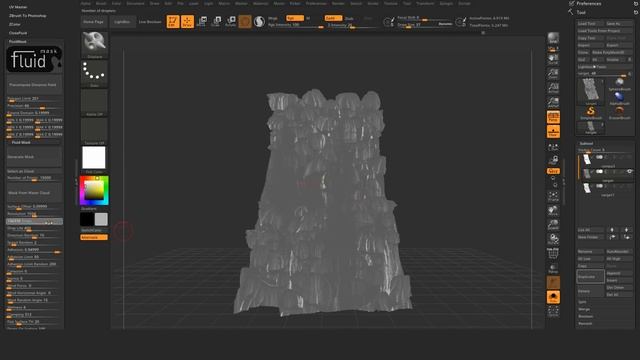Expand the UV Master plugin section
The width and height of the screenshot is (640, 360).
pyautogui.click(x=18, y=7)
